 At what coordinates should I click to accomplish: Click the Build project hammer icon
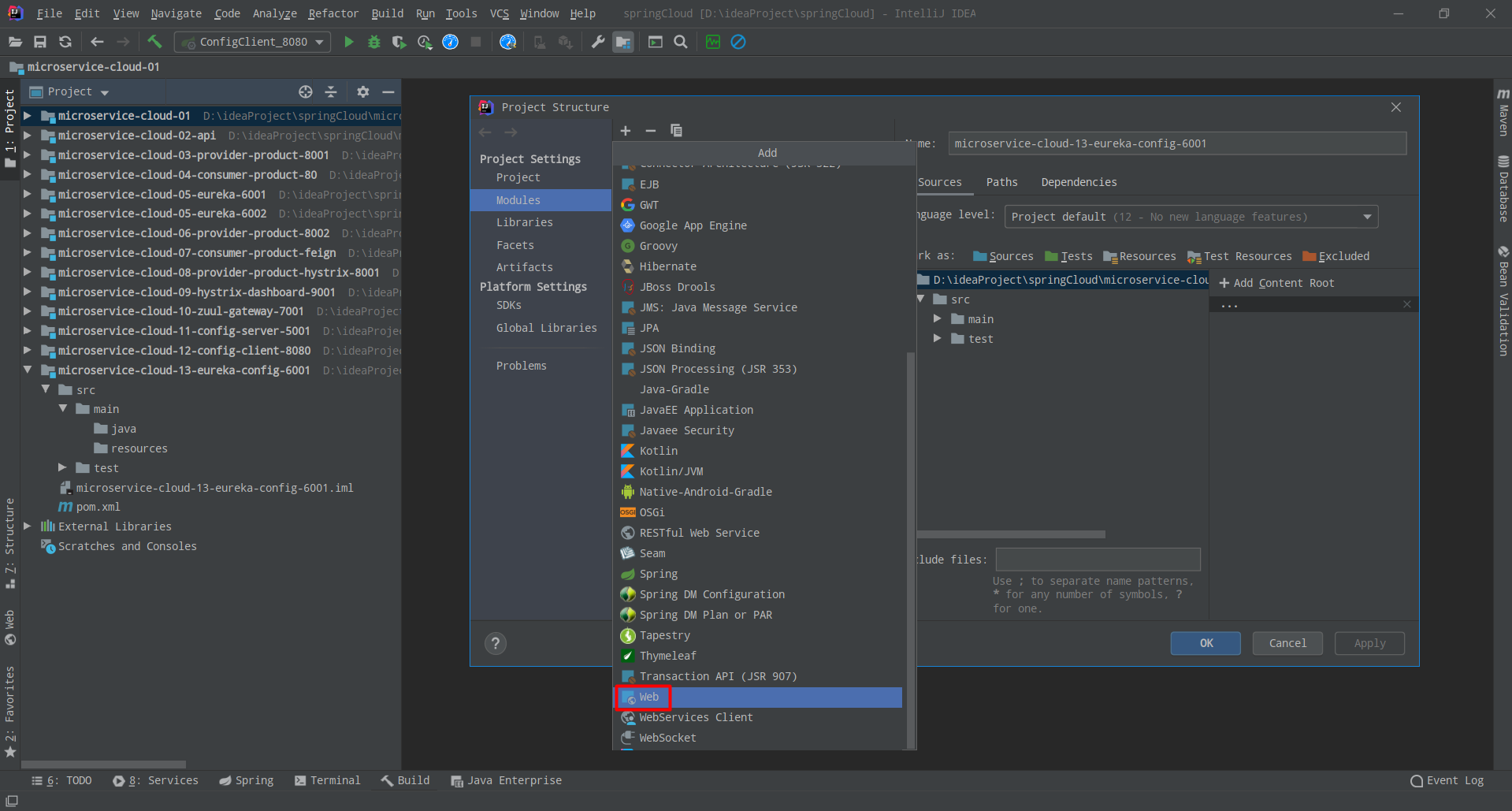(x=154, y=42)
